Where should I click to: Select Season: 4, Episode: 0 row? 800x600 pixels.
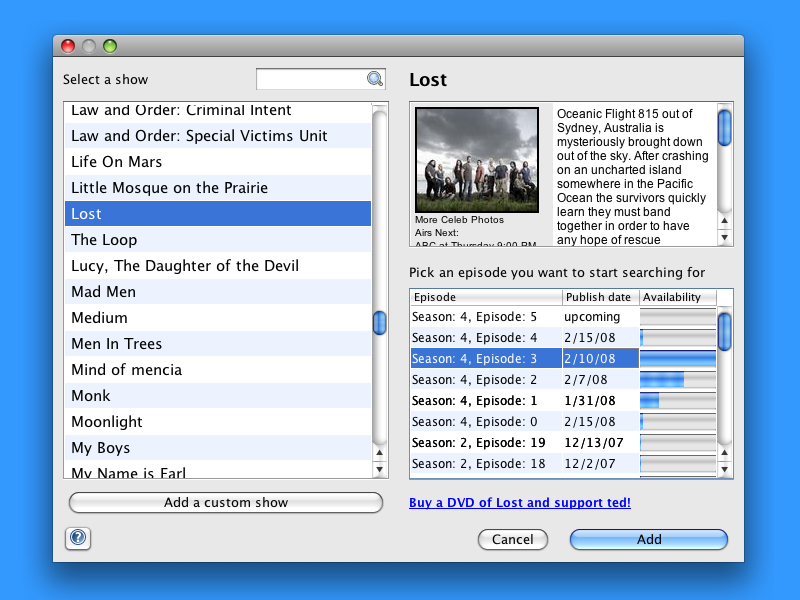click(x=563, y=421)
